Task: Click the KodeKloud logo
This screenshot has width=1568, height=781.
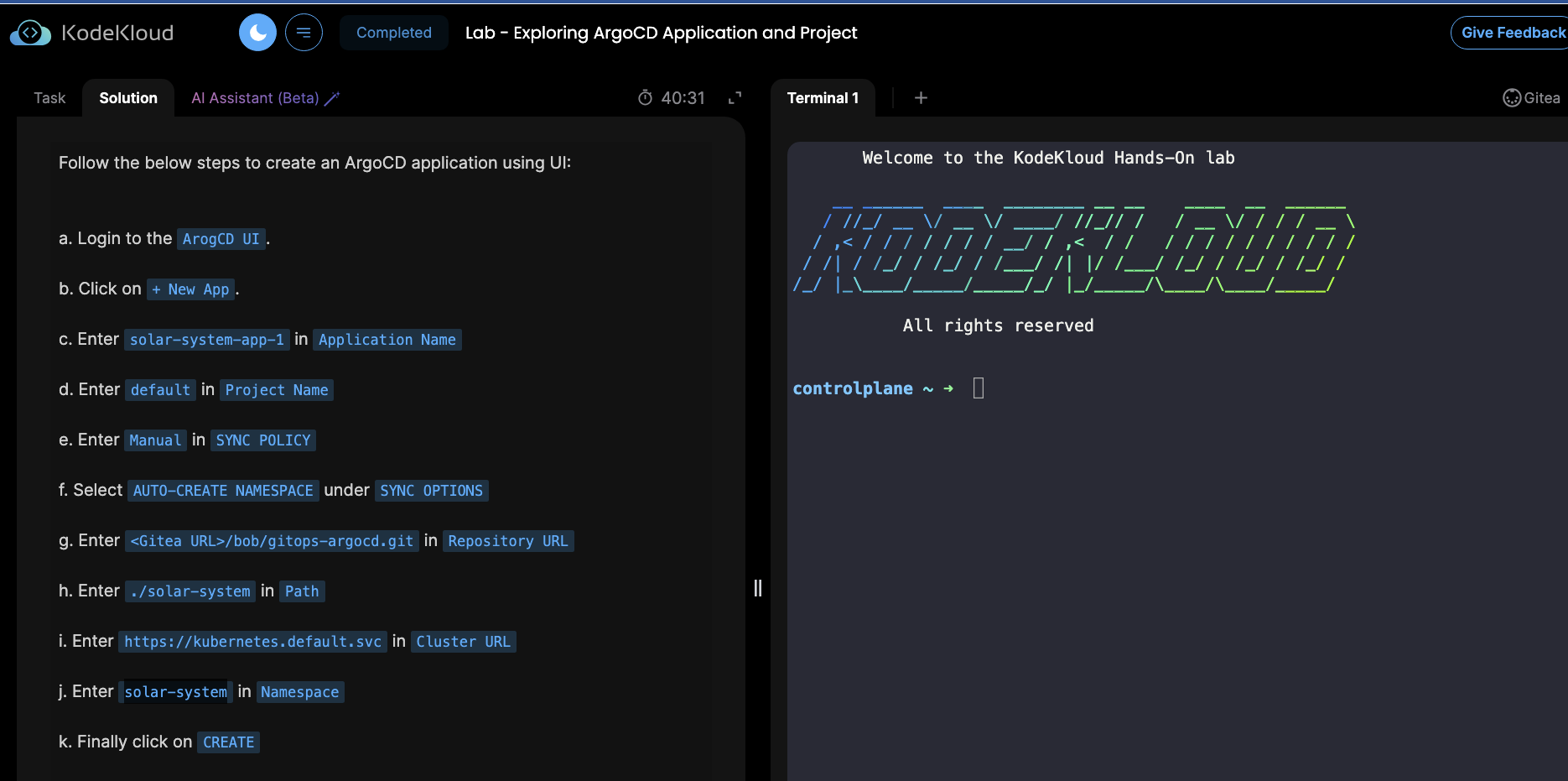Action: pos(92,33)
